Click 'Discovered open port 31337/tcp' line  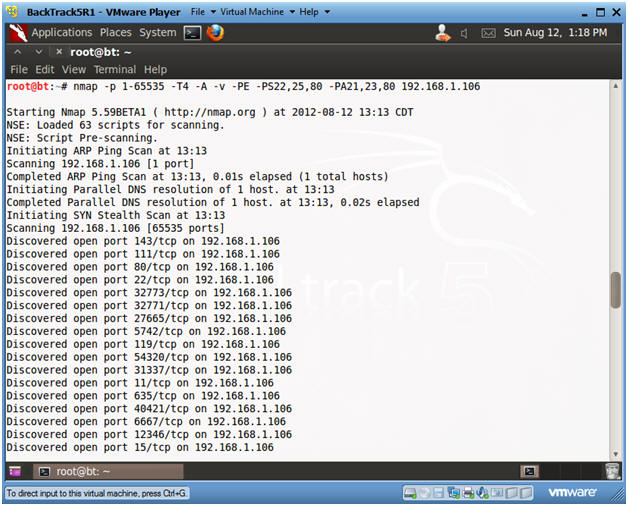coord(149,370)
